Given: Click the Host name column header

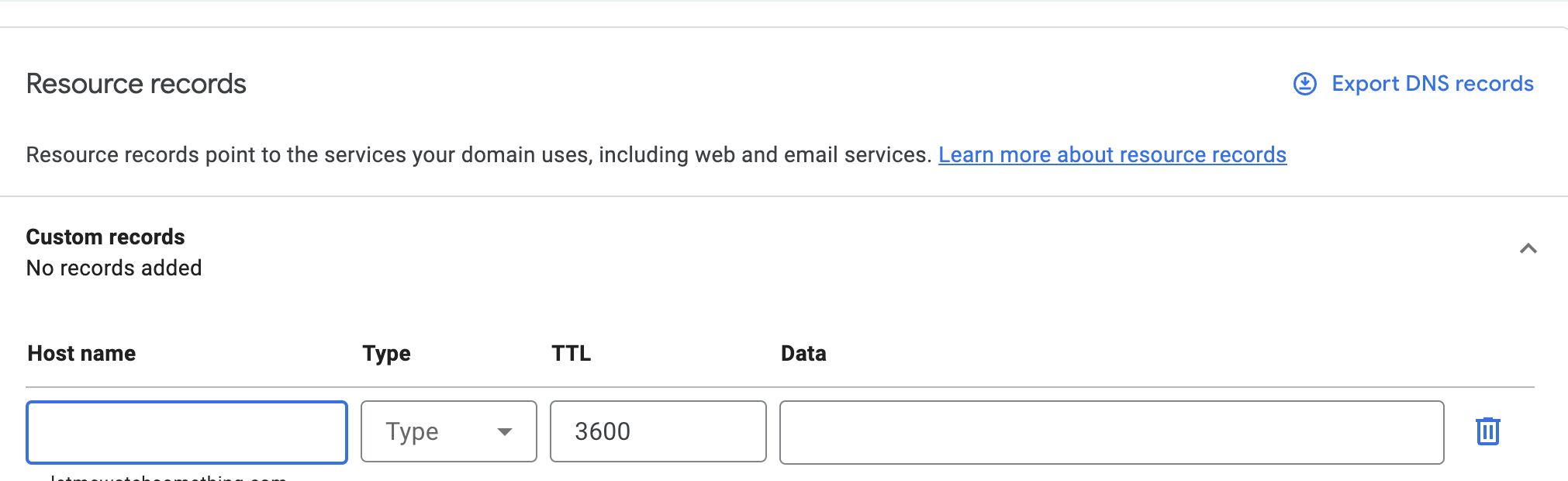Looking at the screenshot, I should pyautogui.click(x=81, y=354).
